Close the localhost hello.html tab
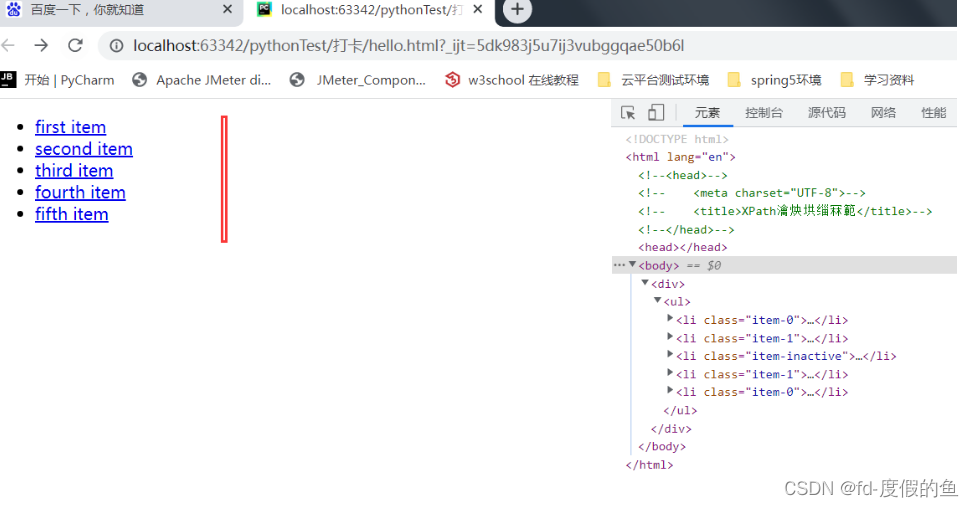 tap(478, 9)
